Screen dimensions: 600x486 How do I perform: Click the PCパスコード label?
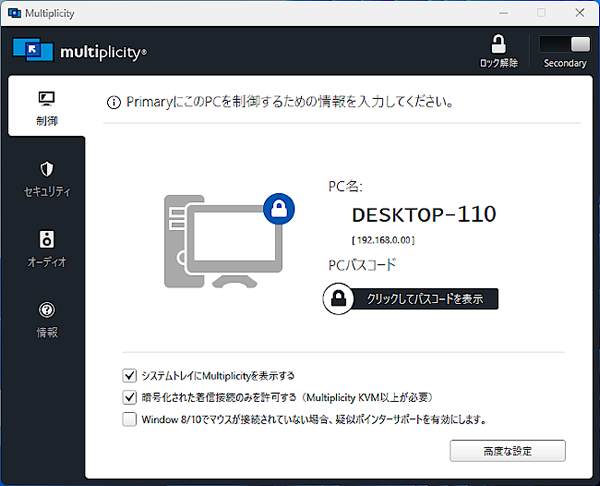coord(362,265)
